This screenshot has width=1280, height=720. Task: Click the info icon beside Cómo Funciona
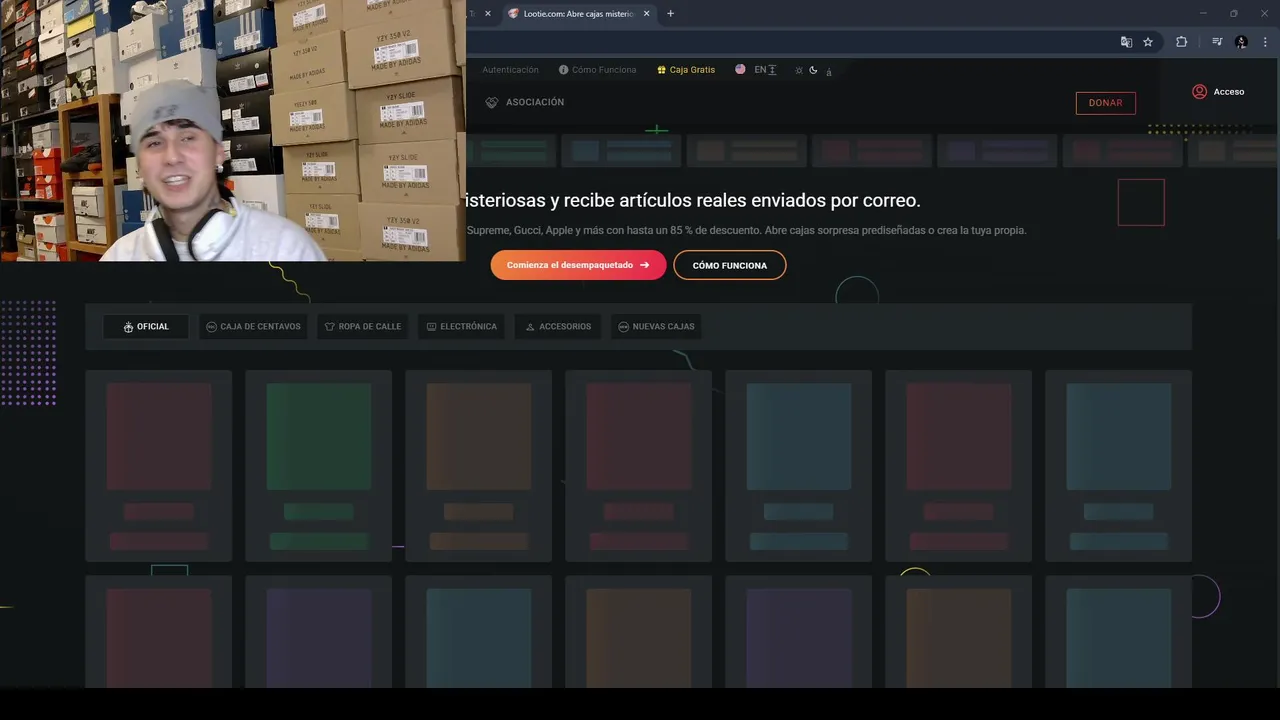pos(563,70)
